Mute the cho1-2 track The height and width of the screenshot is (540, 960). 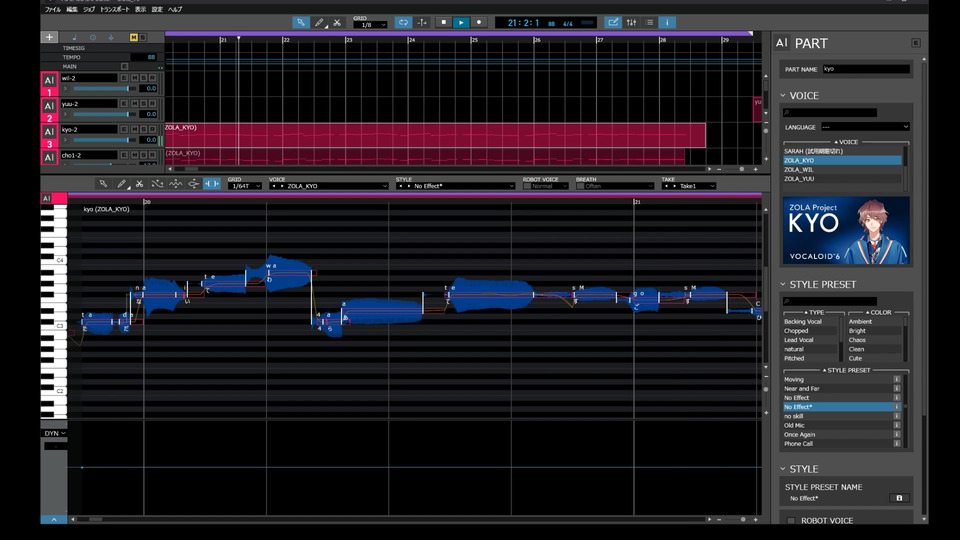pos(134,155)
